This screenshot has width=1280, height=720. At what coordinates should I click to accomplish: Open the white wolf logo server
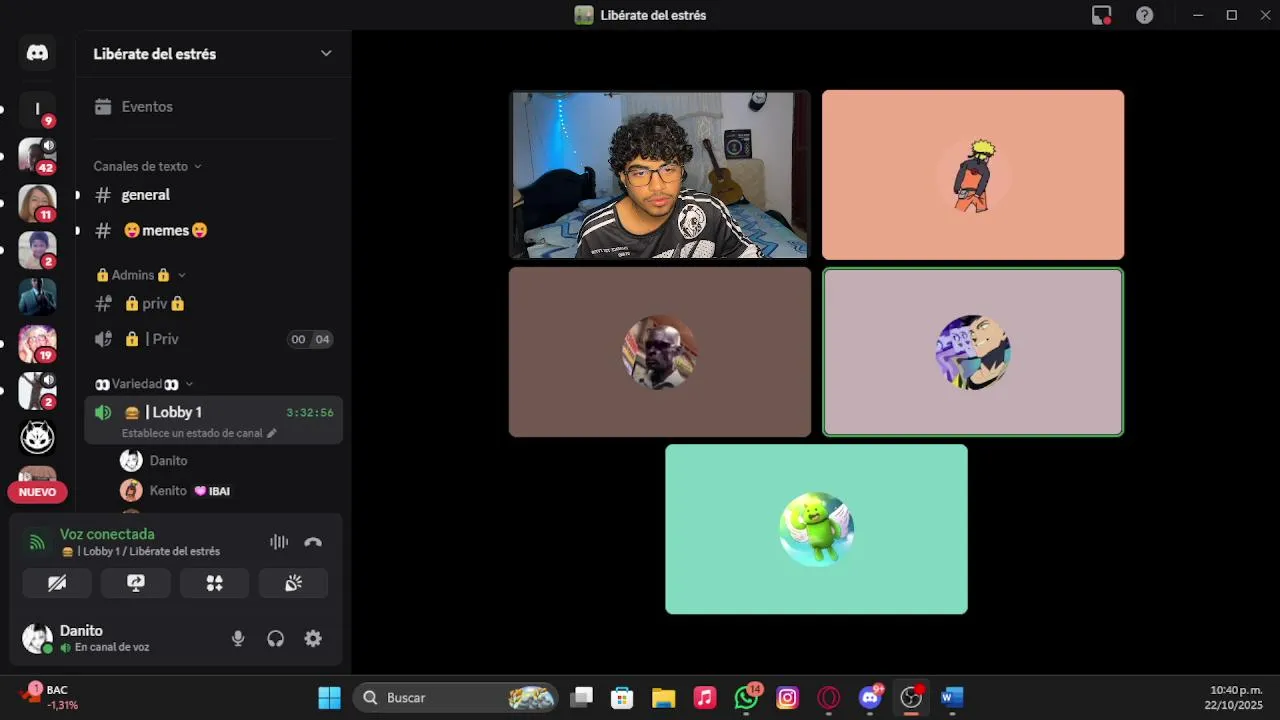point(37,437)
